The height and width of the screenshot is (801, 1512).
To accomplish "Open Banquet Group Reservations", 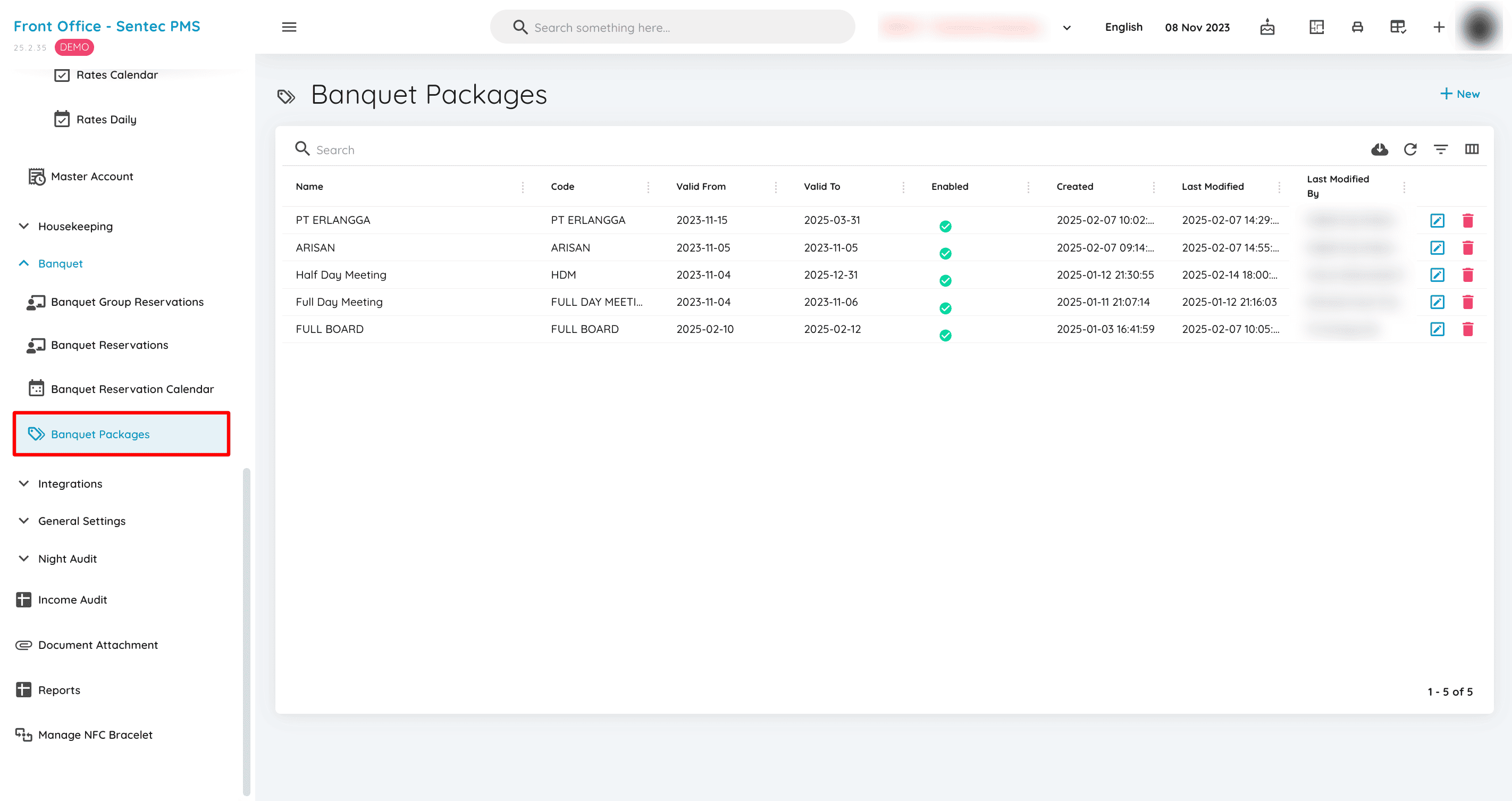I will [115, 302].
